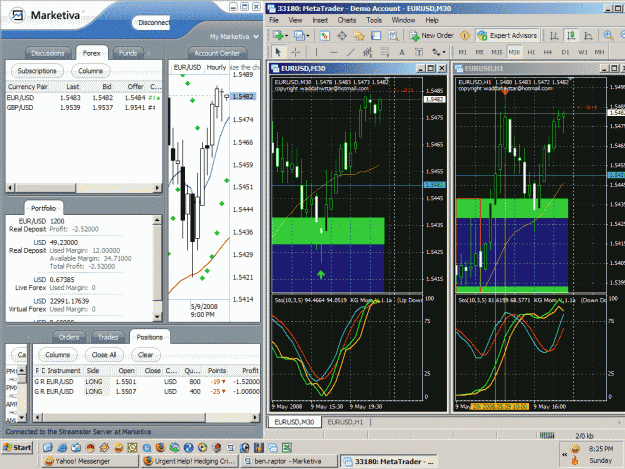This screenshot has height=469, width=625.
Task: Open the Marketiva logo icon
Action: [18, 16]
